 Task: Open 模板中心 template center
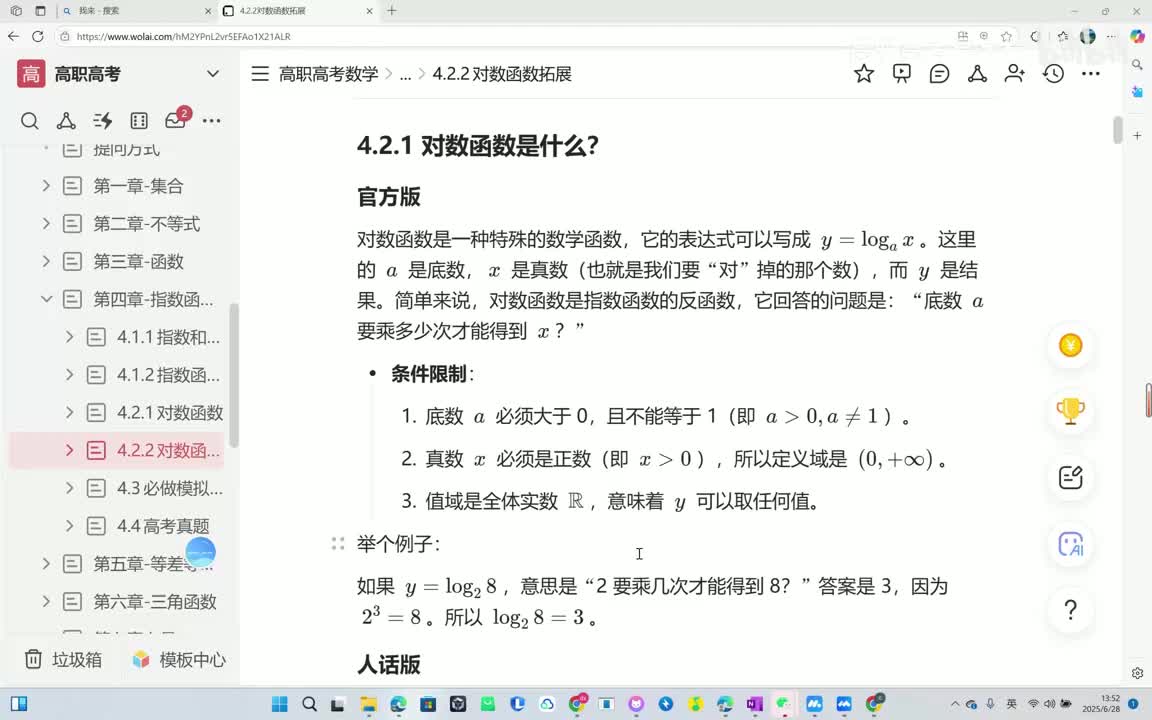click(179, 659)
